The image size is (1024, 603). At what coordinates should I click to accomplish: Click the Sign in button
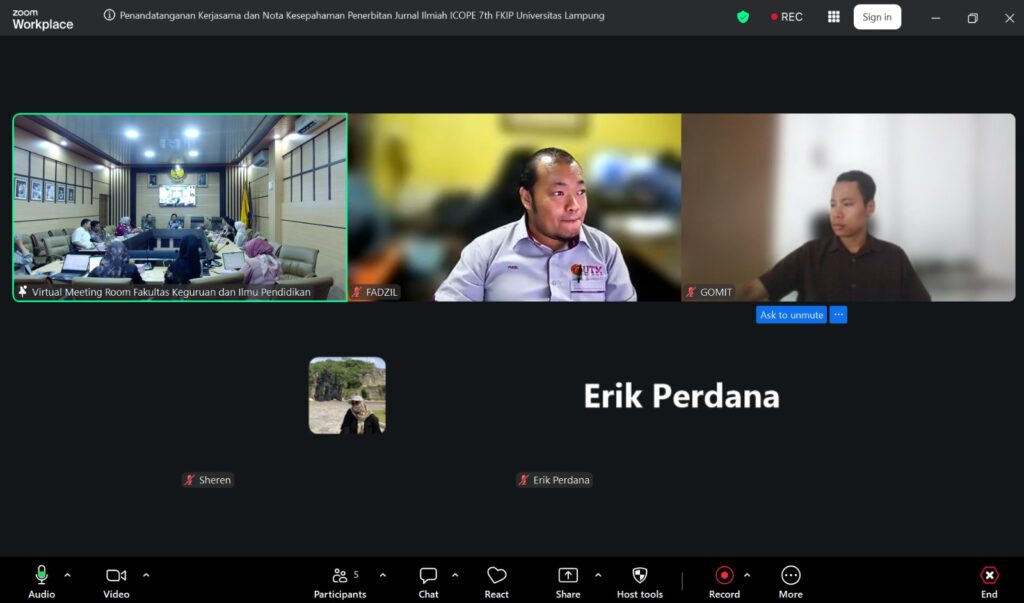click(x=876, y=17)
